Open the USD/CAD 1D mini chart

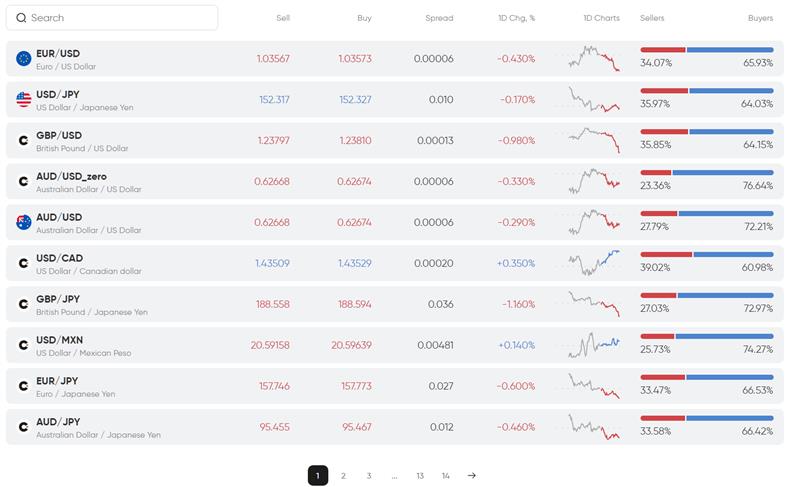[594, 262]
